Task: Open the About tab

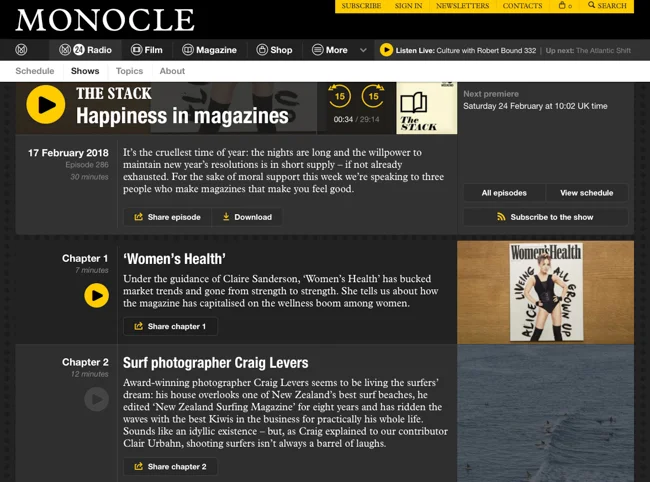Action: [x=172, y=71]
